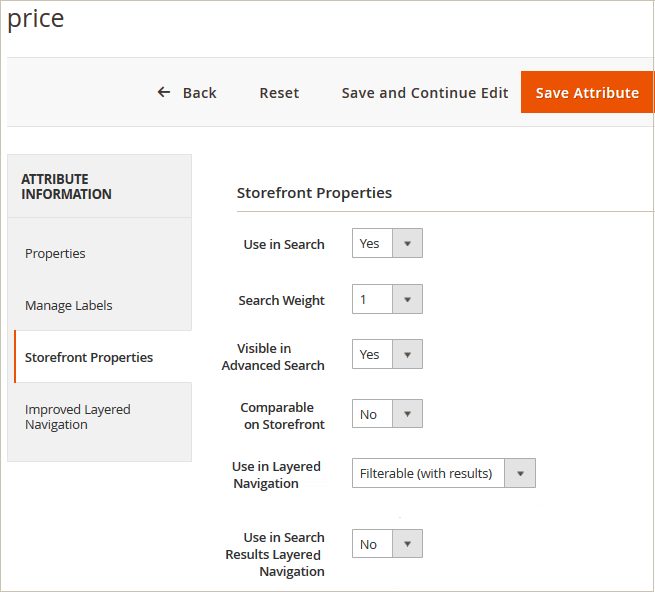
Task: Click the Use in Search dropdown arrow
Action: (x=407, y=244)
